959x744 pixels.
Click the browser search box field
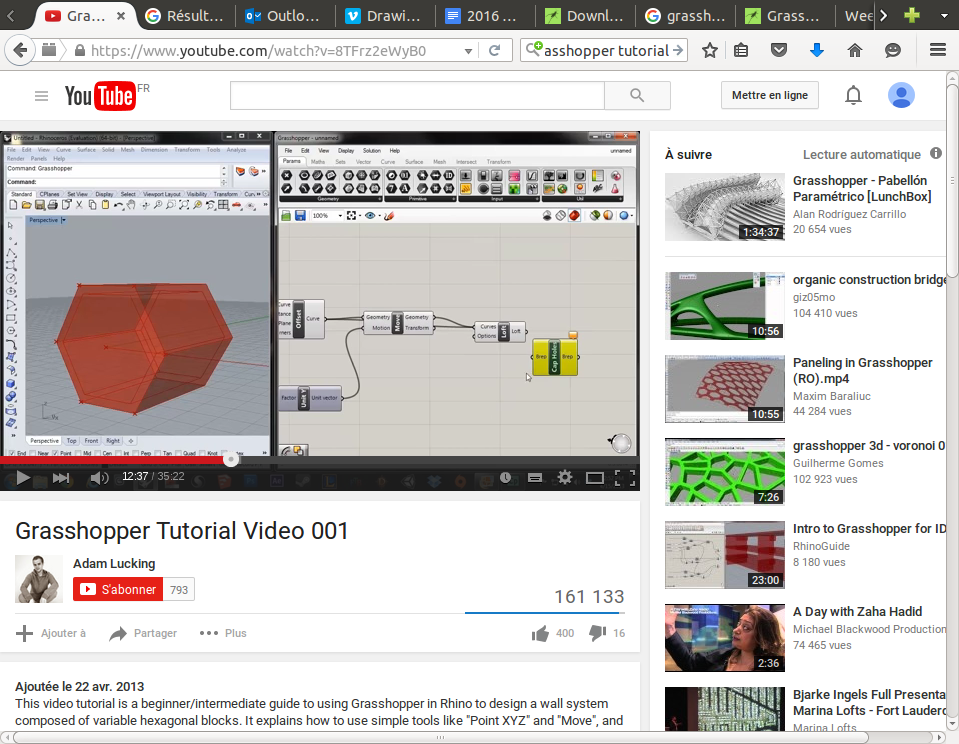pos(606,50)
